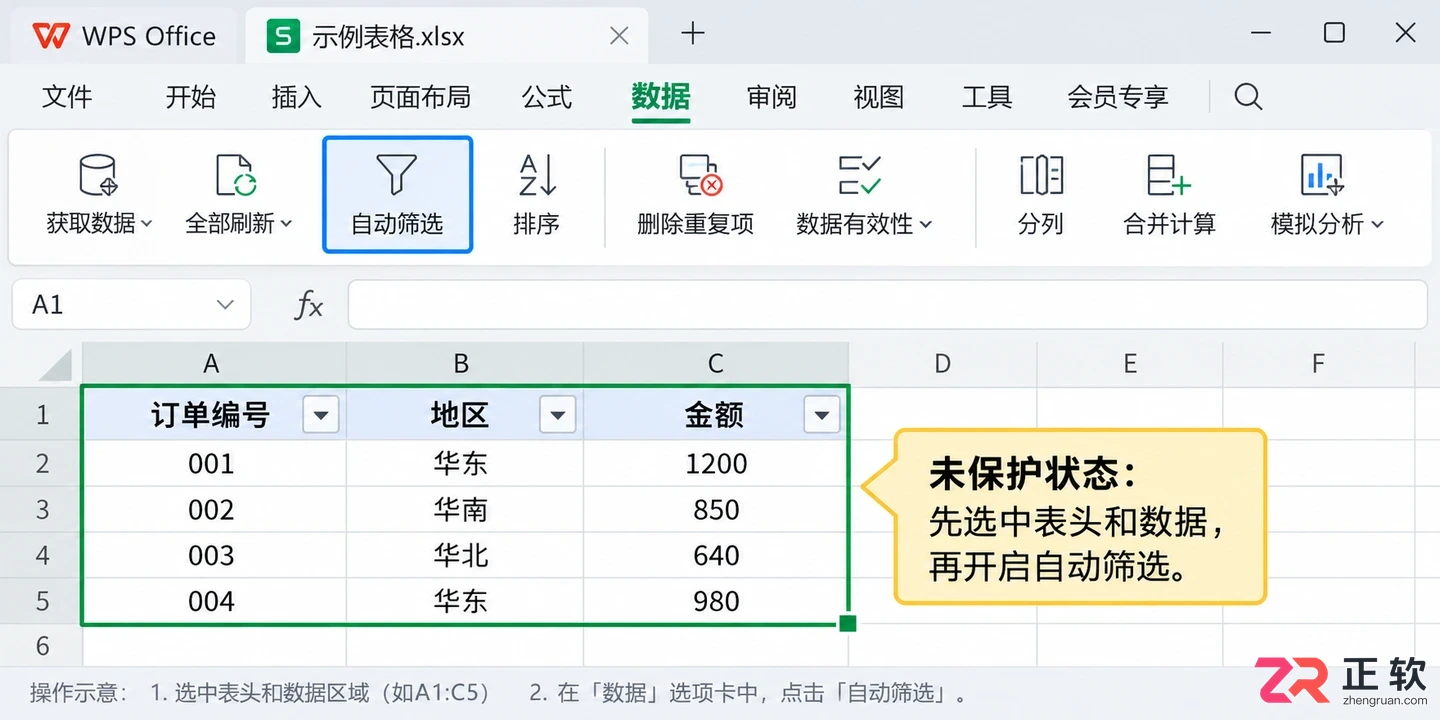Select column D header
This screenshot has width=1440, height=720.
pyautogui.click(x=942, y=364)
